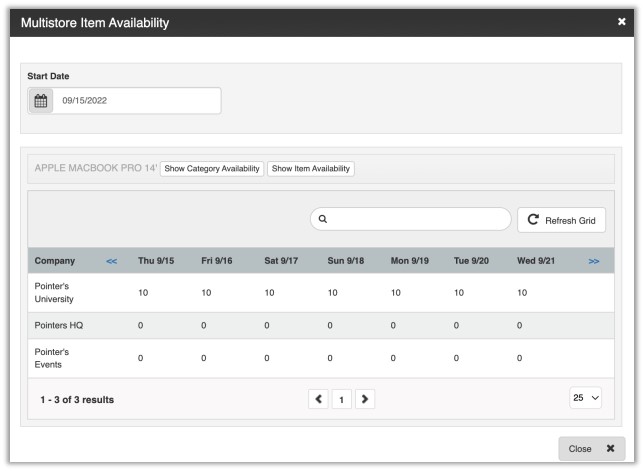Select page 1 in the pagination

(x=342, y=400)
